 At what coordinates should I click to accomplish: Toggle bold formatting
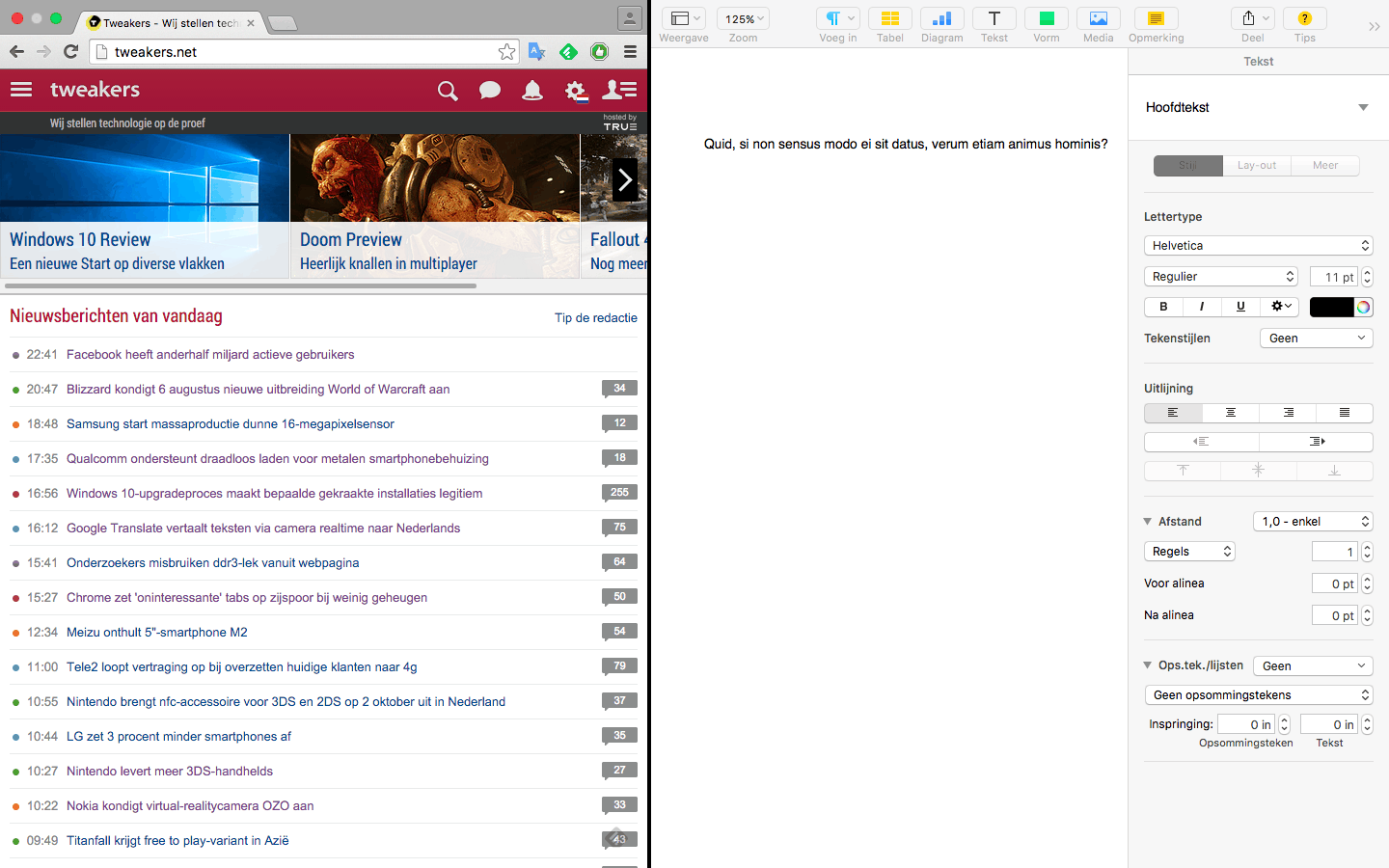tap(1162, 306)
